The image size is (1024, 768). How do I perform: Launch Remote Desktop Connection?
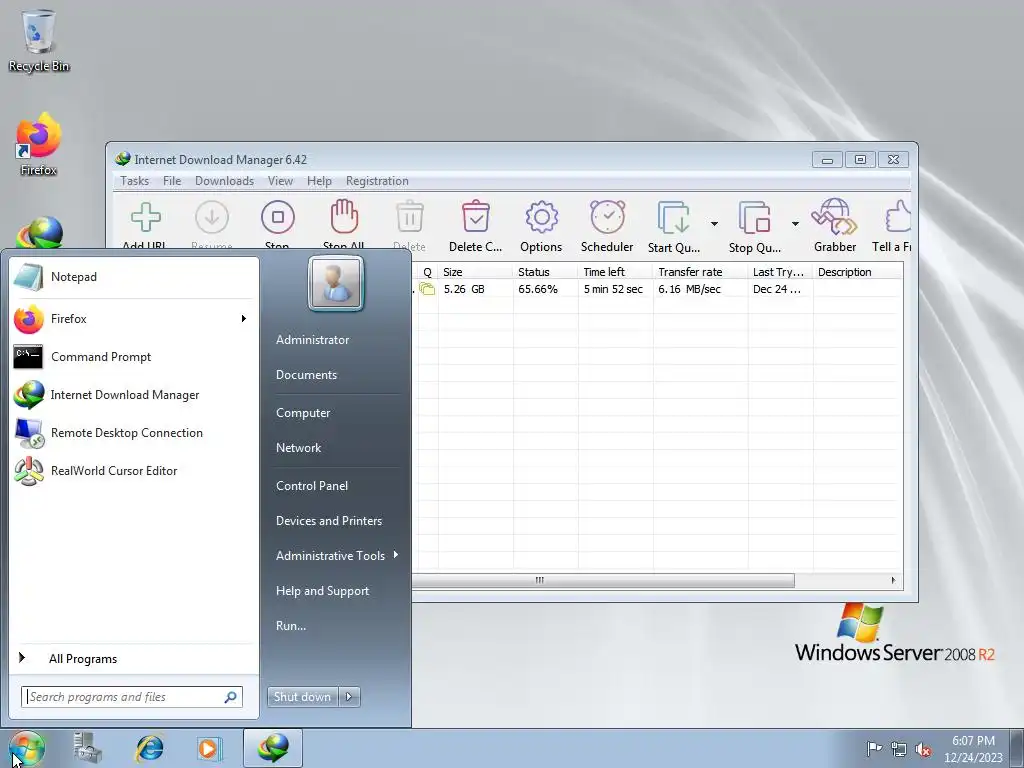(133, 433)
